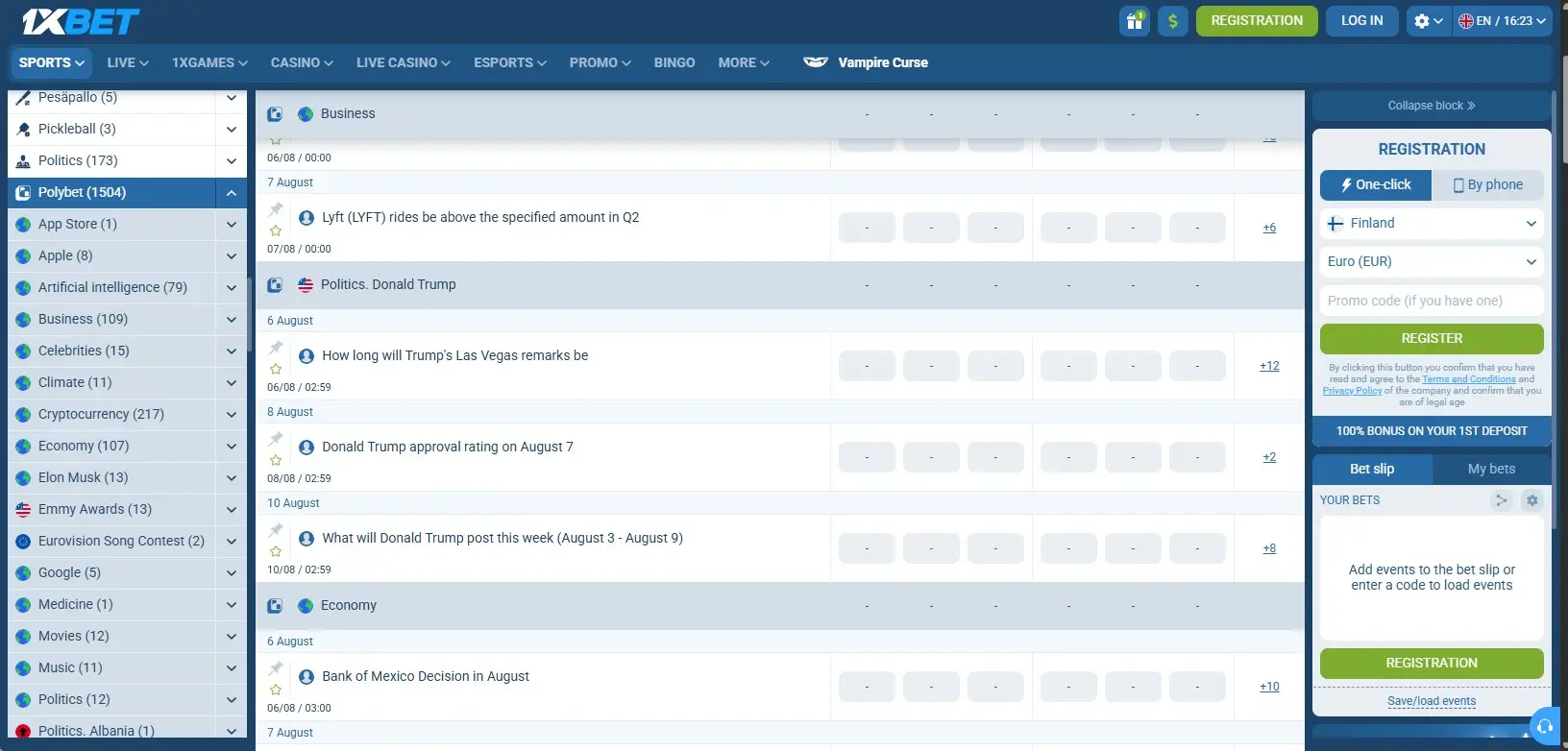Star the Trump post this week event
This screenshot has width=1568, height=751.
pos(276,551)
